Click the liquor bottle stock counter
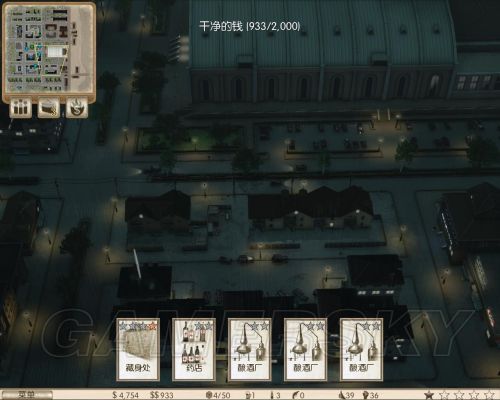 click(x=276, y=395)
